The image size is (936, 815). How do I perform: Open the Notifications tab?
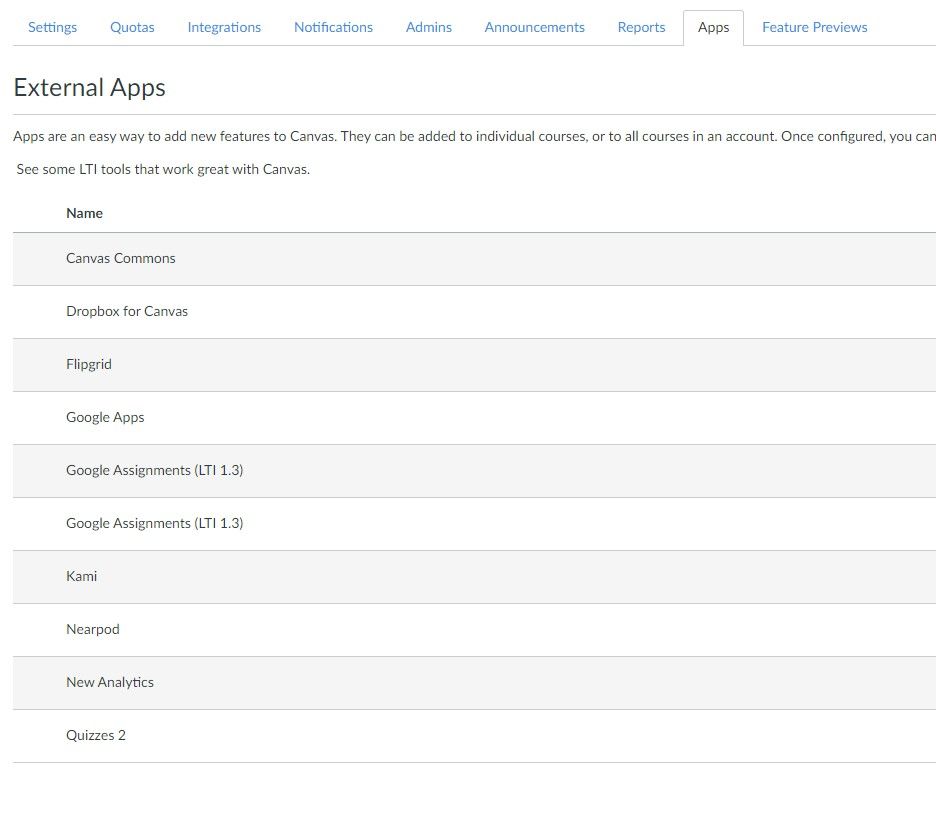(x=333, y=27)
